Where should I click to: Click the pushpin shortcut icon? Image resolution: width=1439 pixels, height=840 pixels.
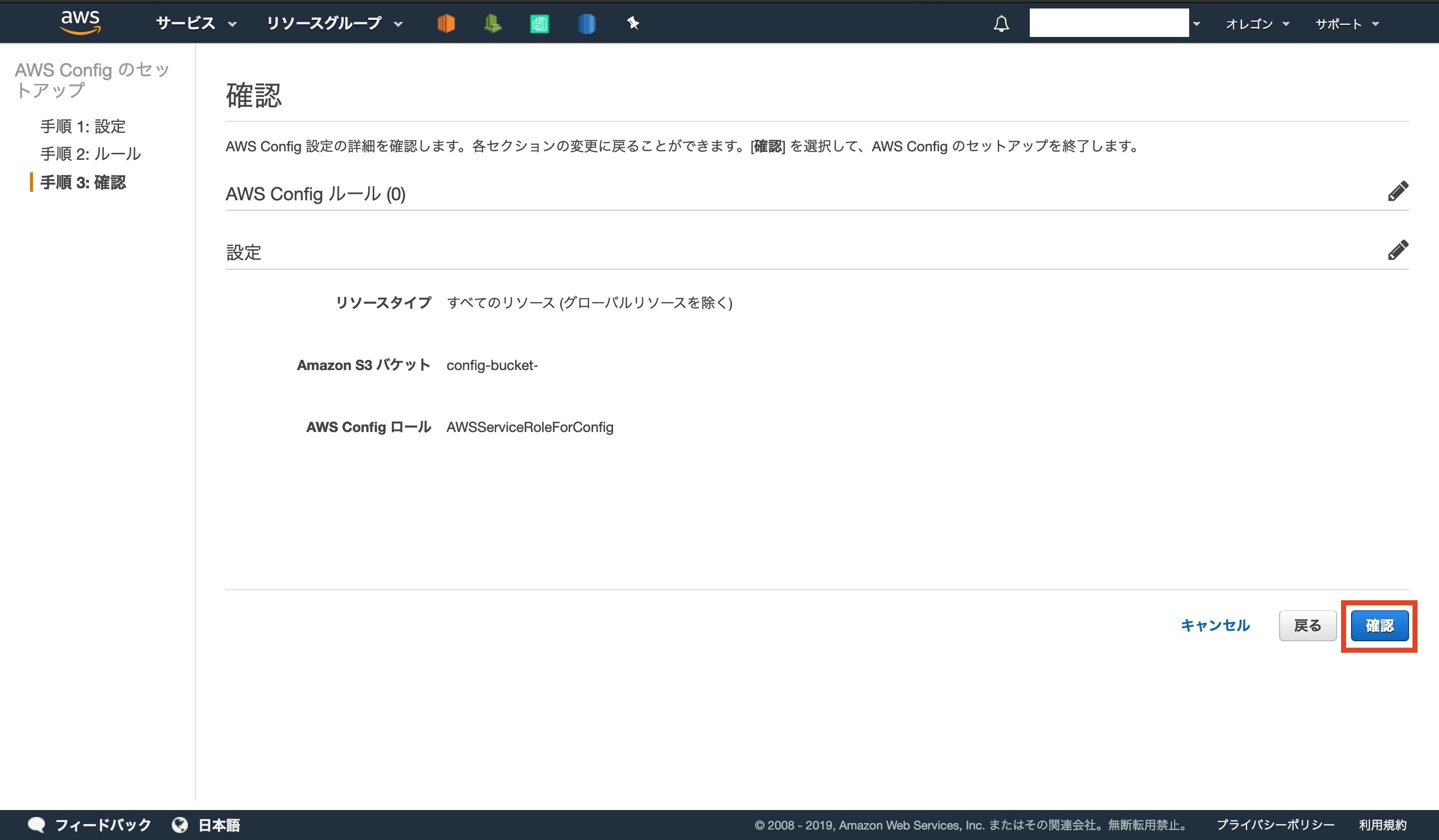click(x=633, y=23)
